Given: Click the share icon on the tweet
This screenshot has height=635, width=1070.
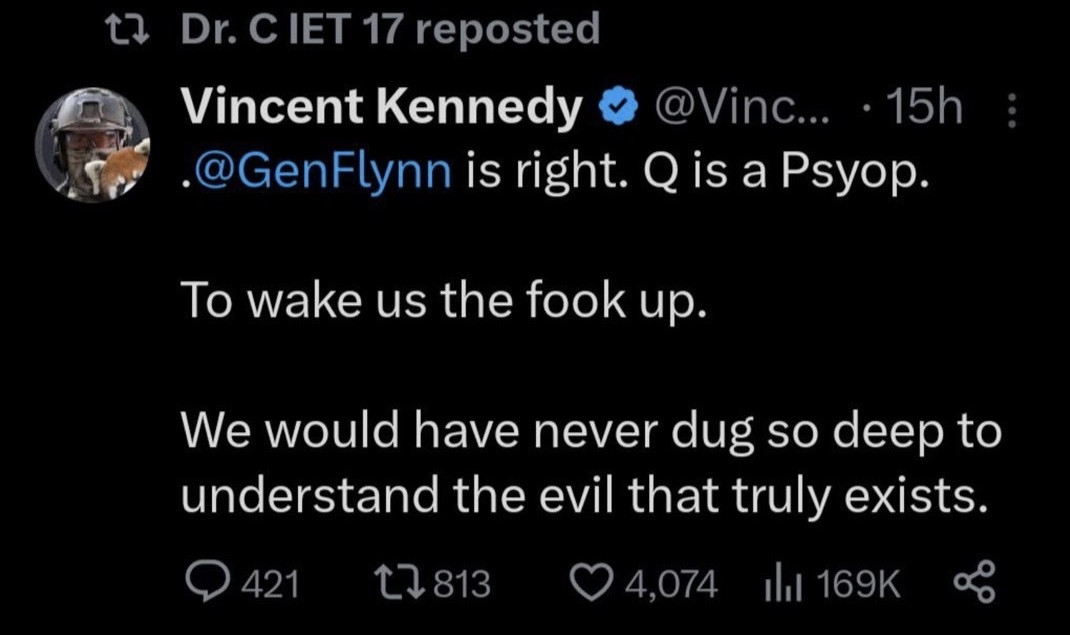Looking at the screenshot, I should (975, 583).
